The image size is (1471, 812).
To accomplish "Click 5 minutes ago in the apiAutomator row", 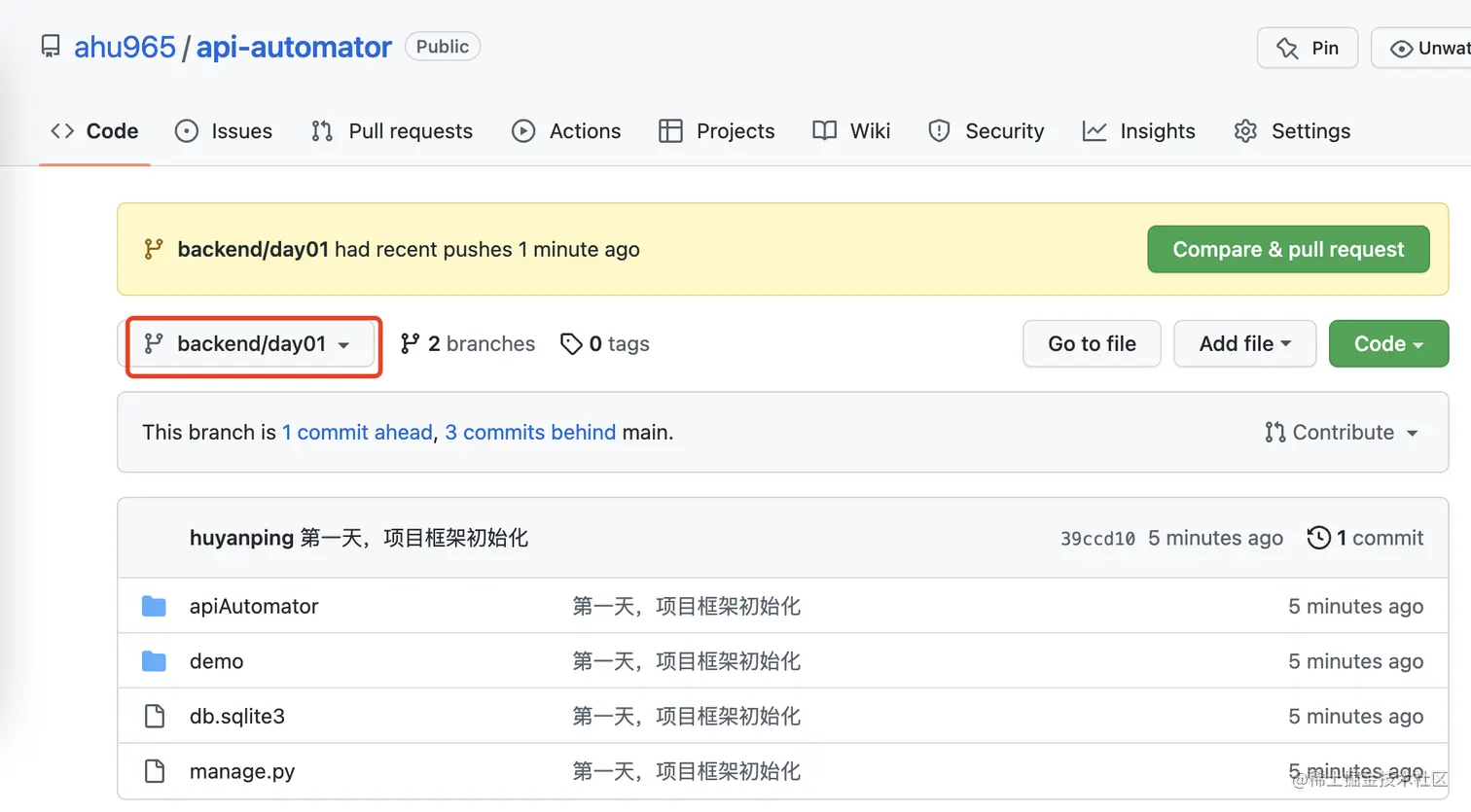I will click(1355, 607).
